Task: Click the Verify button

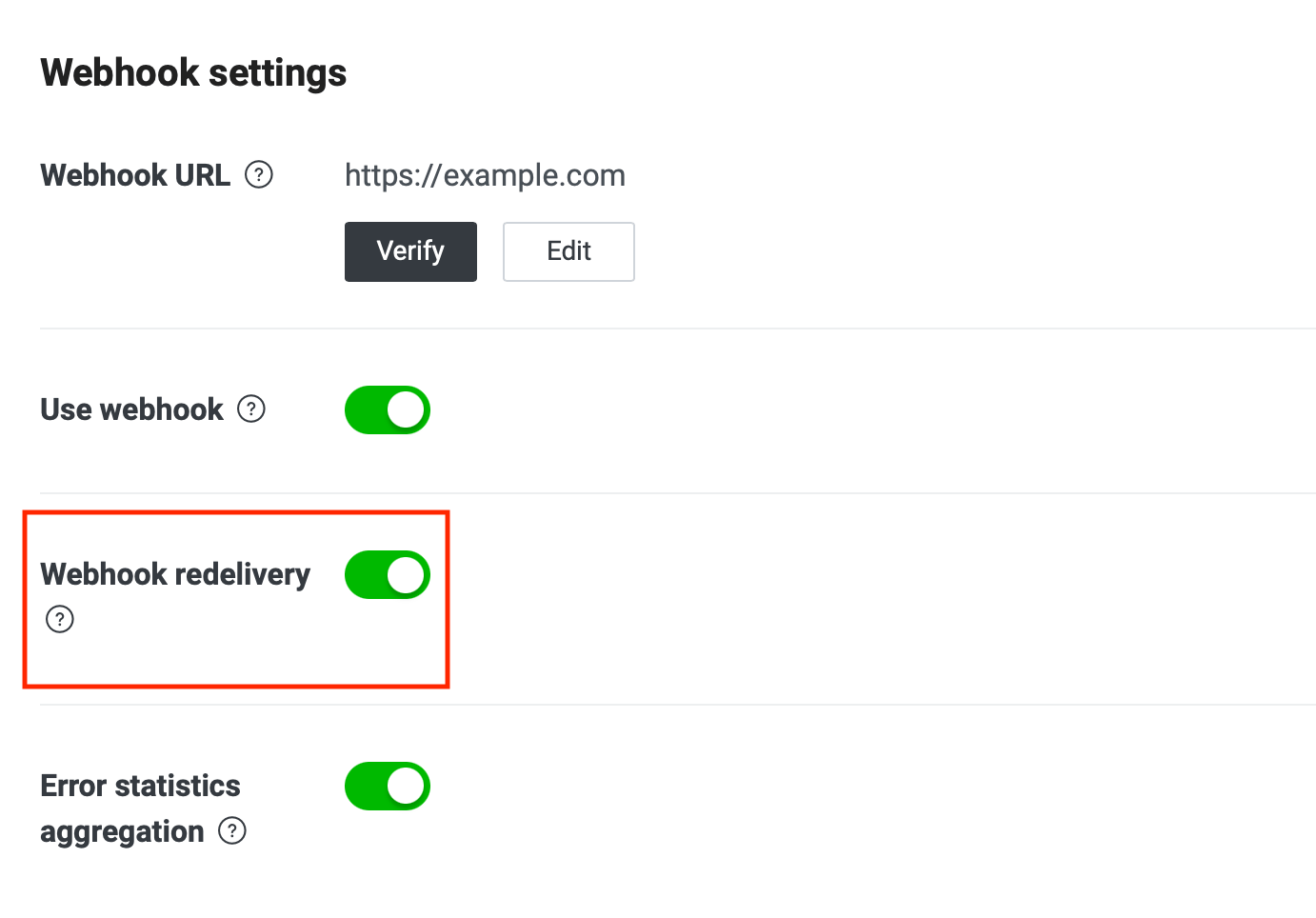Action: point(410,251)
